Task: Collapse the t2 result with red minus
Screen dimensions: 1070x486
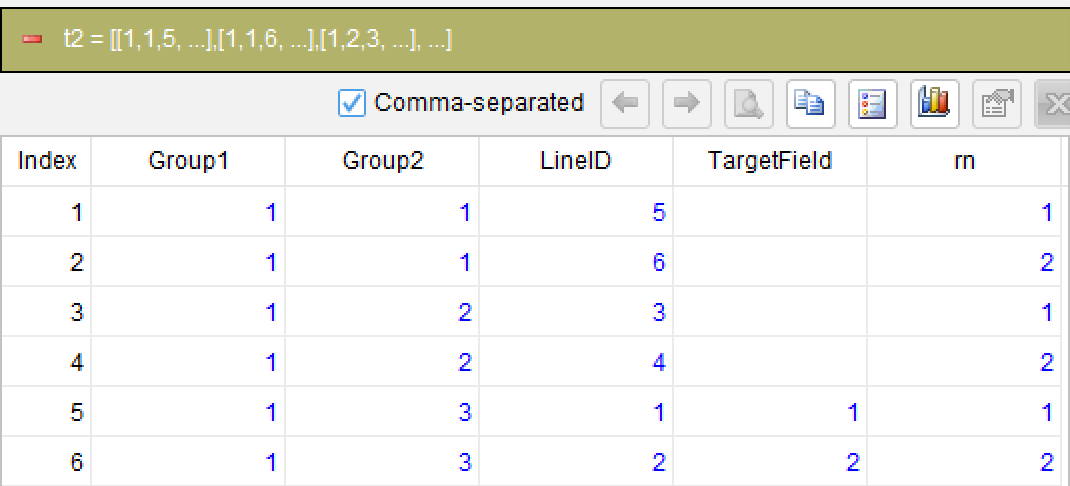Action: 31,40
